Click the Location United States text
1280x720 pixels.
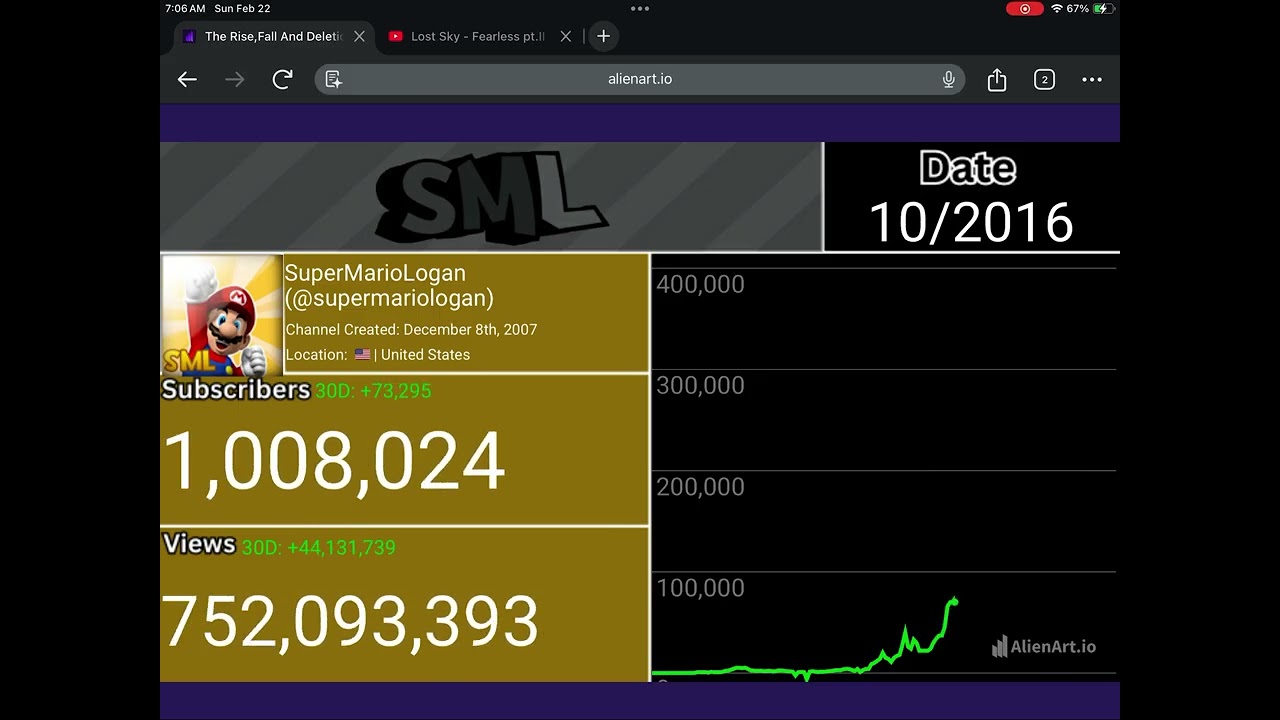click(x=377, y=354)
